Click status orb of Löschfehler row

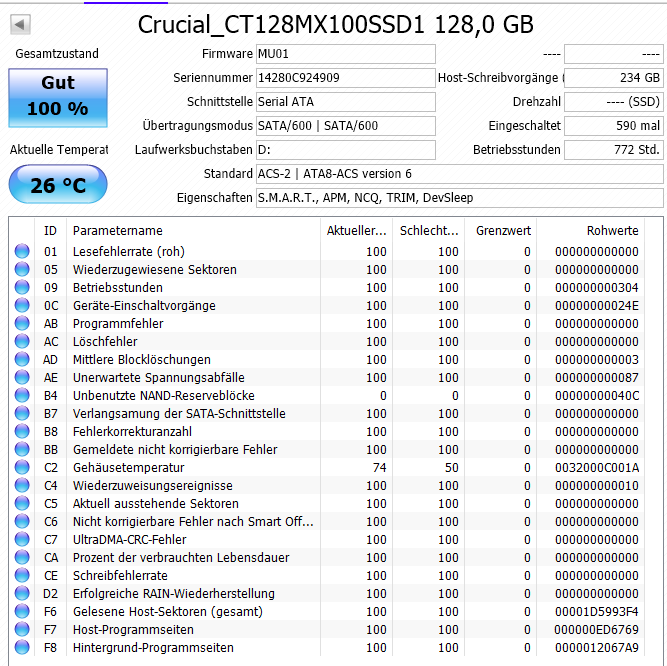[22, 342]
